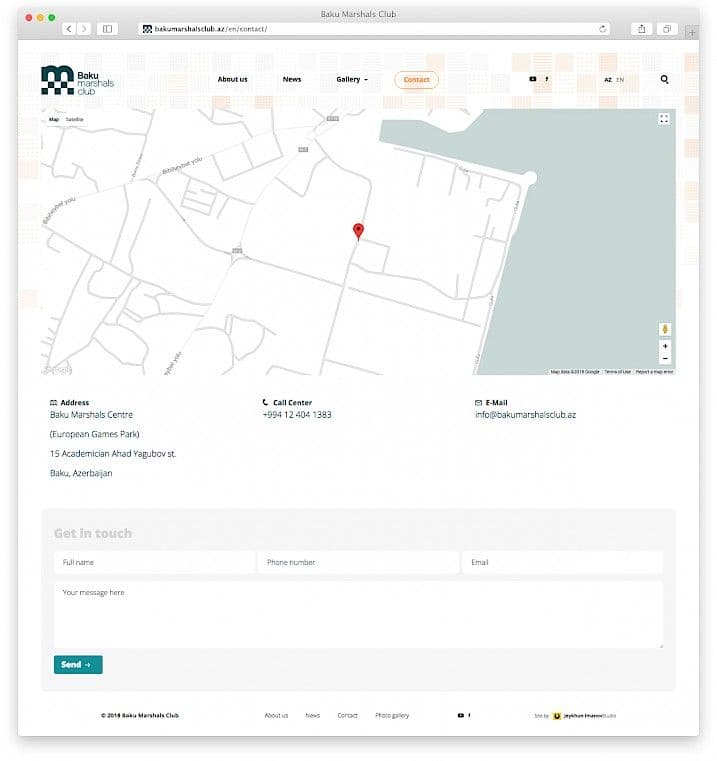This screenshot has width=717, height=761.
Task: Click the Facebook icon in the header
Action: tap(547, 79)
